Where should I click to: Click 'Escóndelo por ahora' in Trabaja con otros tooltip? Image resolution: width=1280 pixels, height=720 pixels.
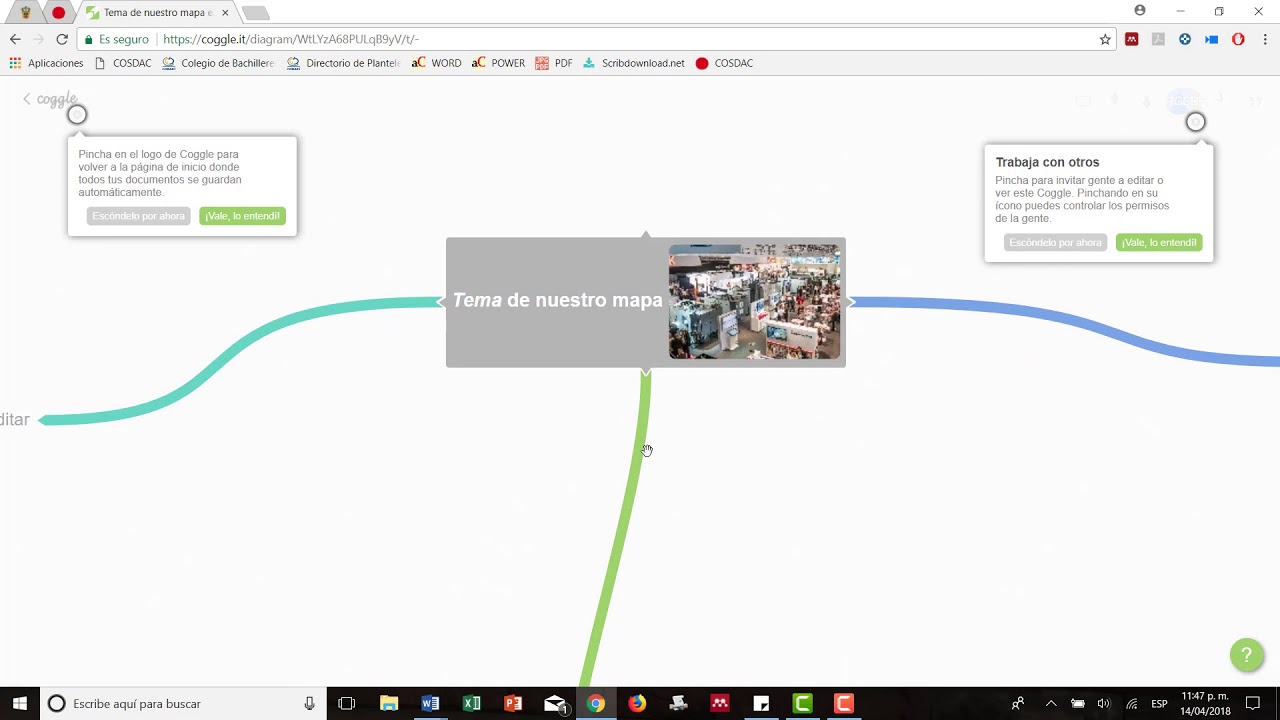tap(1055, 243)
